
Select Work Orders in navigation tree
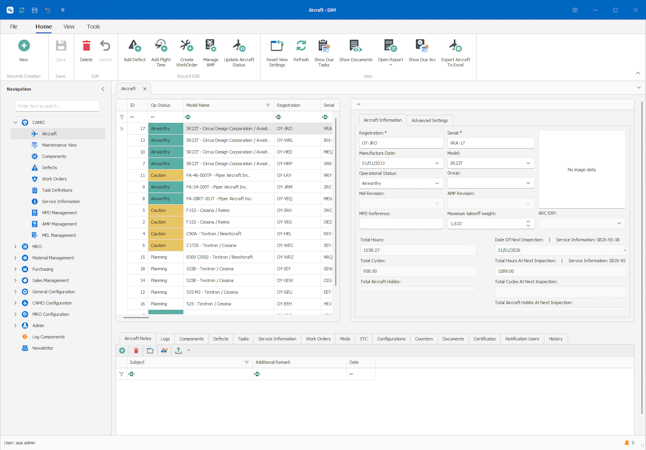point(54,179)
